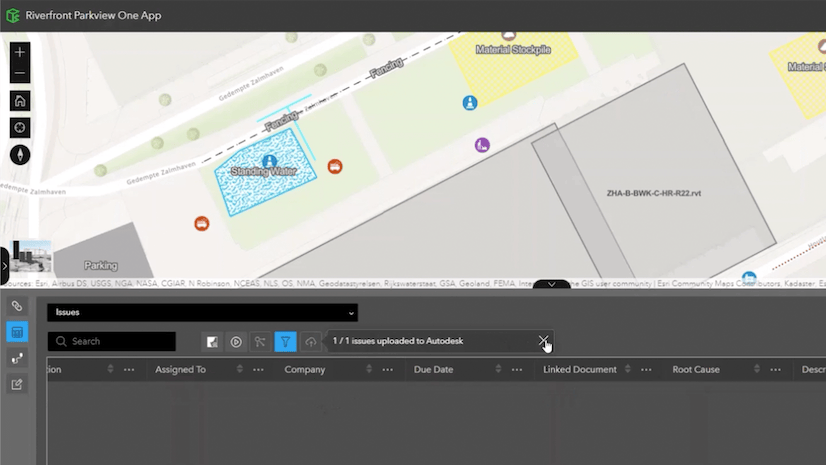
Task: Click upload to cloud icon
Action: click(310, 342)
